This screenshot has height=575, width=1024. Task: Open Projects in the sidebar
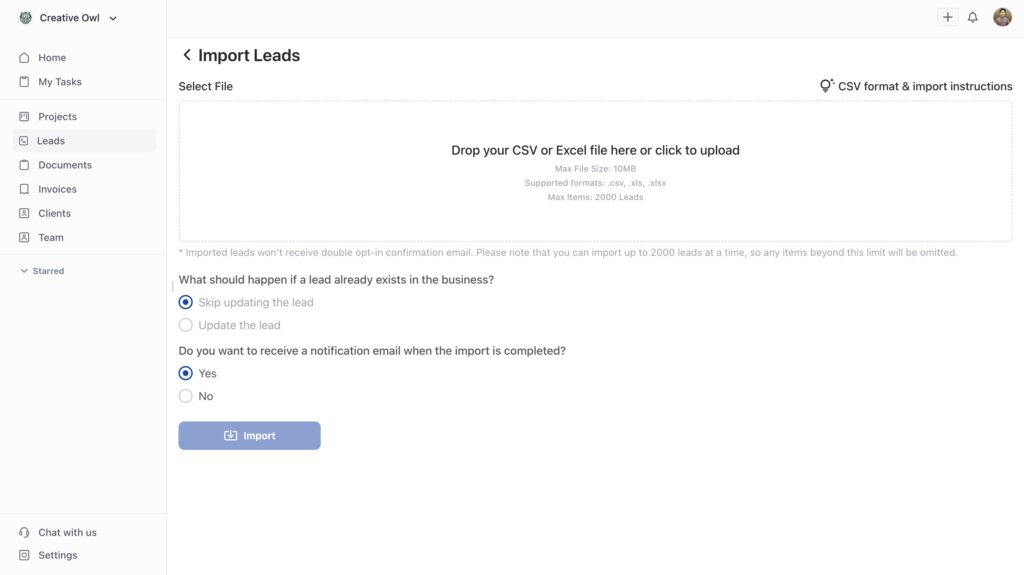tap(57, 117)
